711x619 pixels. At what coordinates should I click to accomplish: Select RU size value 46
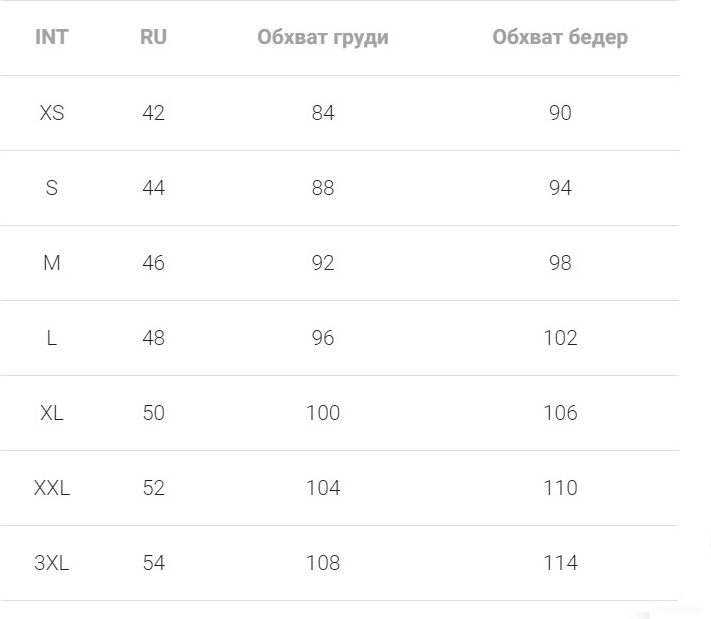153,263
